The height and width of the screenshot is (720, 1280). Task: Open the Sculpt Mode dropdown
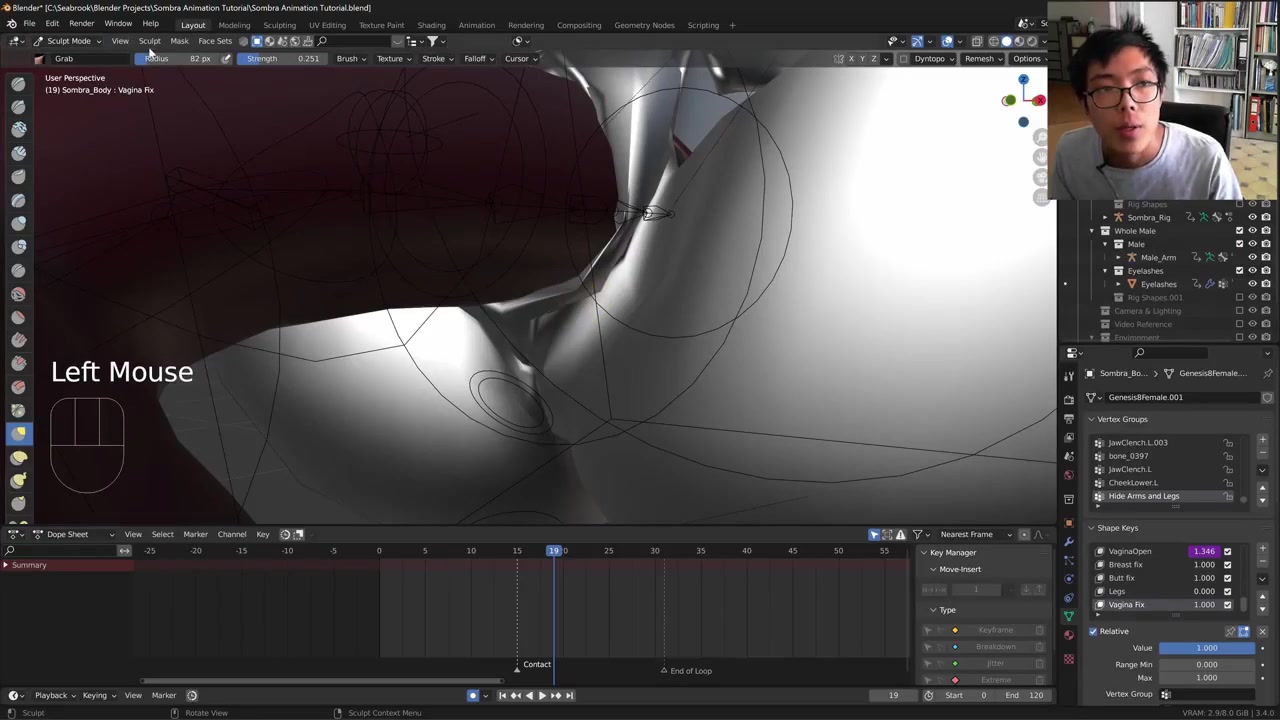pyautogui.click(x=68, y=41)
